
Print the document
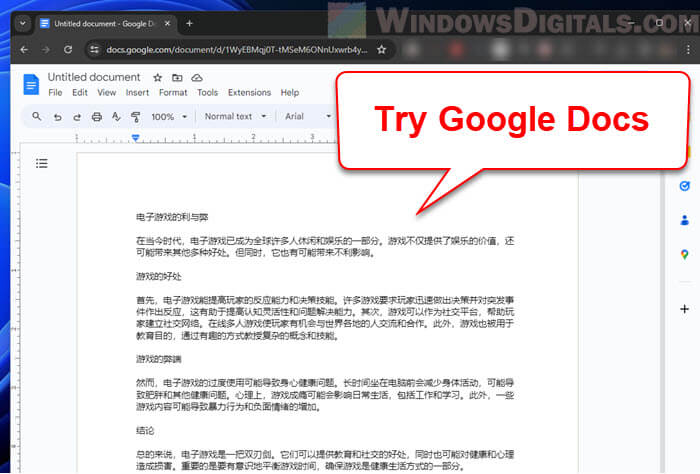(x=96, y=117)
